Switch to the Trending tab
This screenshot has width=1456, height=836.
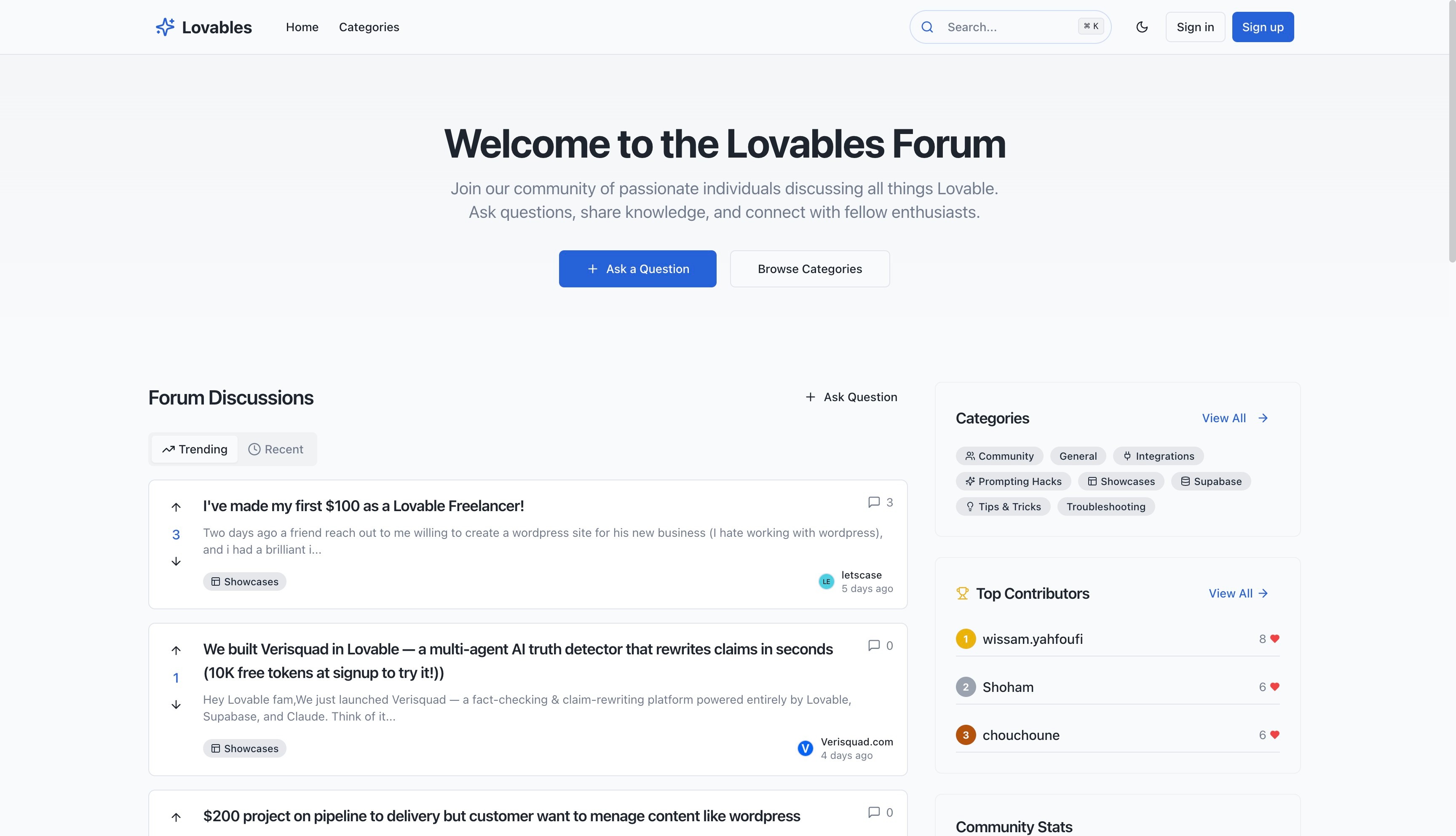195,450
